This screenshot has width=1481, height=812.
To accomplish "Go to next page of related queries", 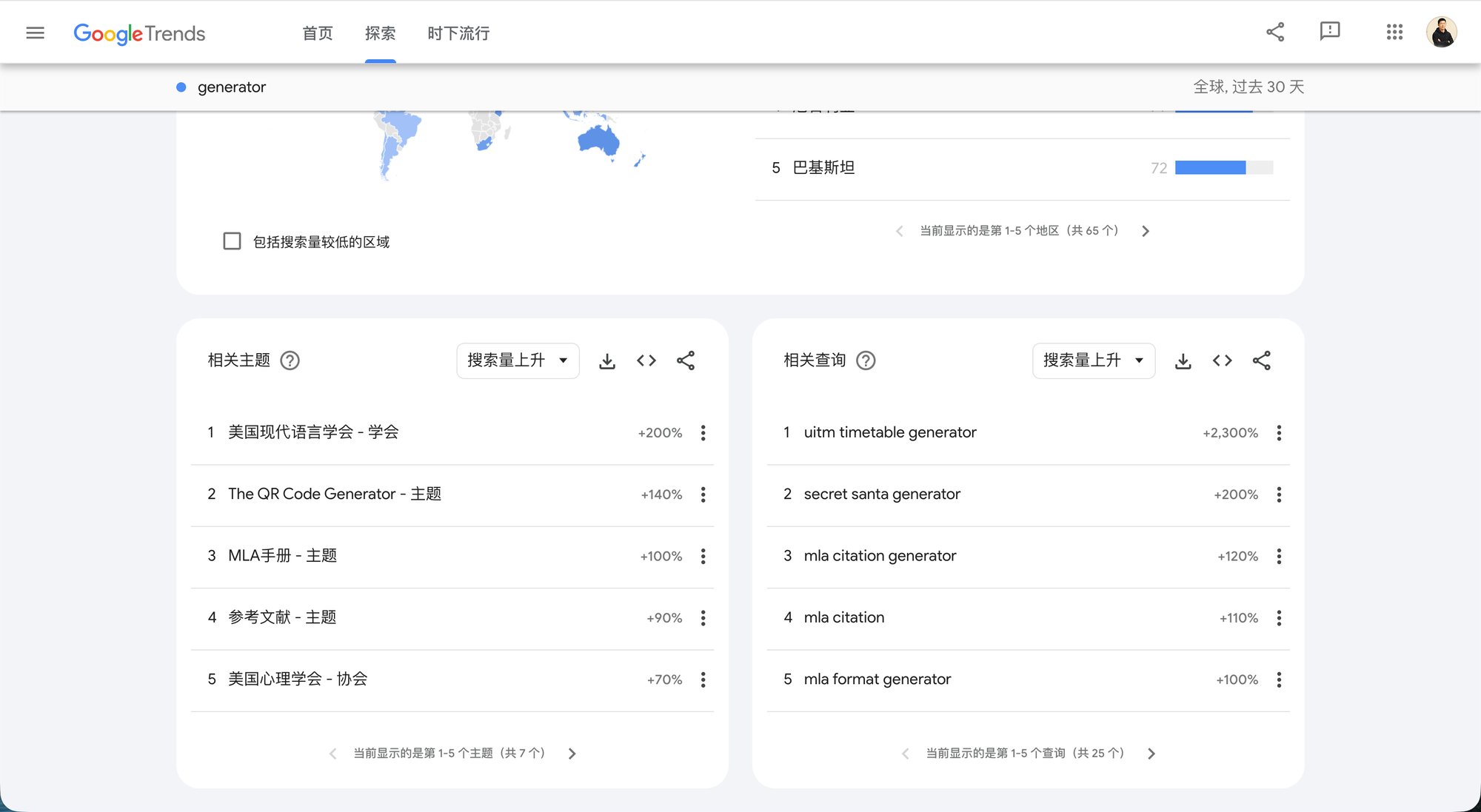I will tap(1151, 754).
